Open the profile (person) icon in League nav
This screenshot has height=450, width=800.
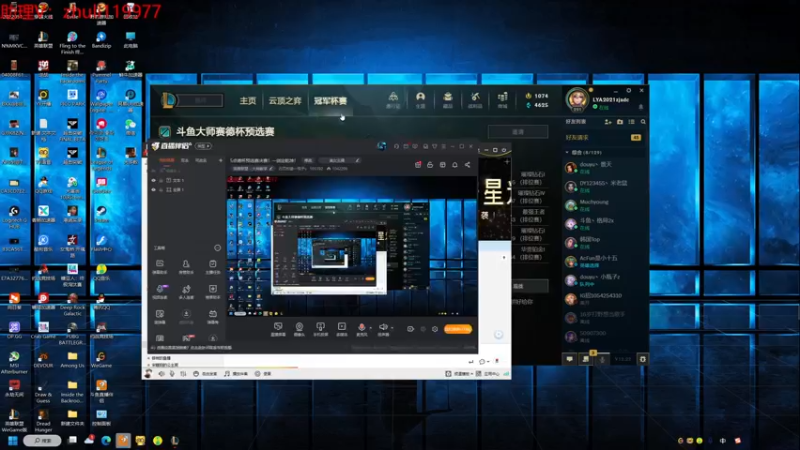(420, 98)
